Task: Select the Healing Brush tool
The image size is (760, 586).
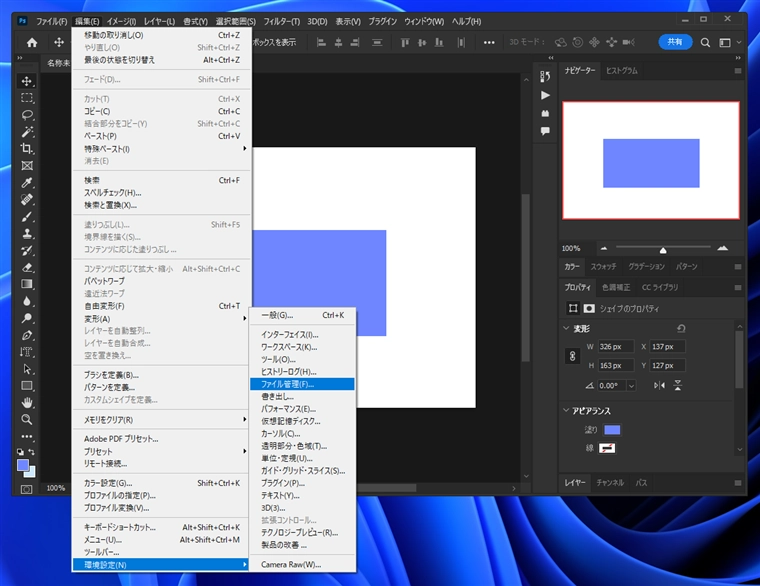Action: coord(27,200)
